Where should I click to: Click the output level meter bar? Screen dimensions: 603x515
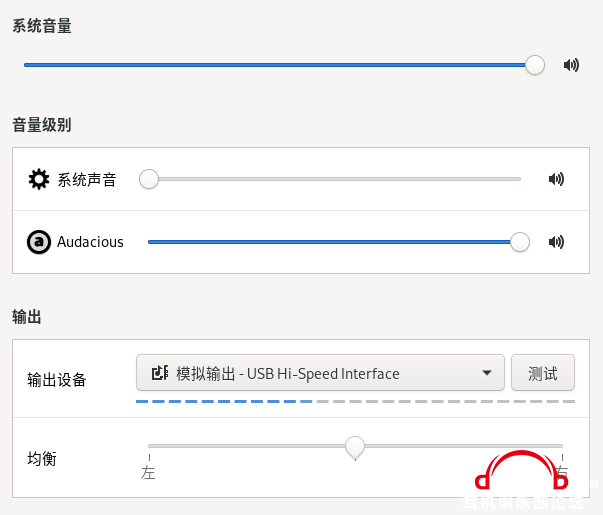(x=355, y=402)
